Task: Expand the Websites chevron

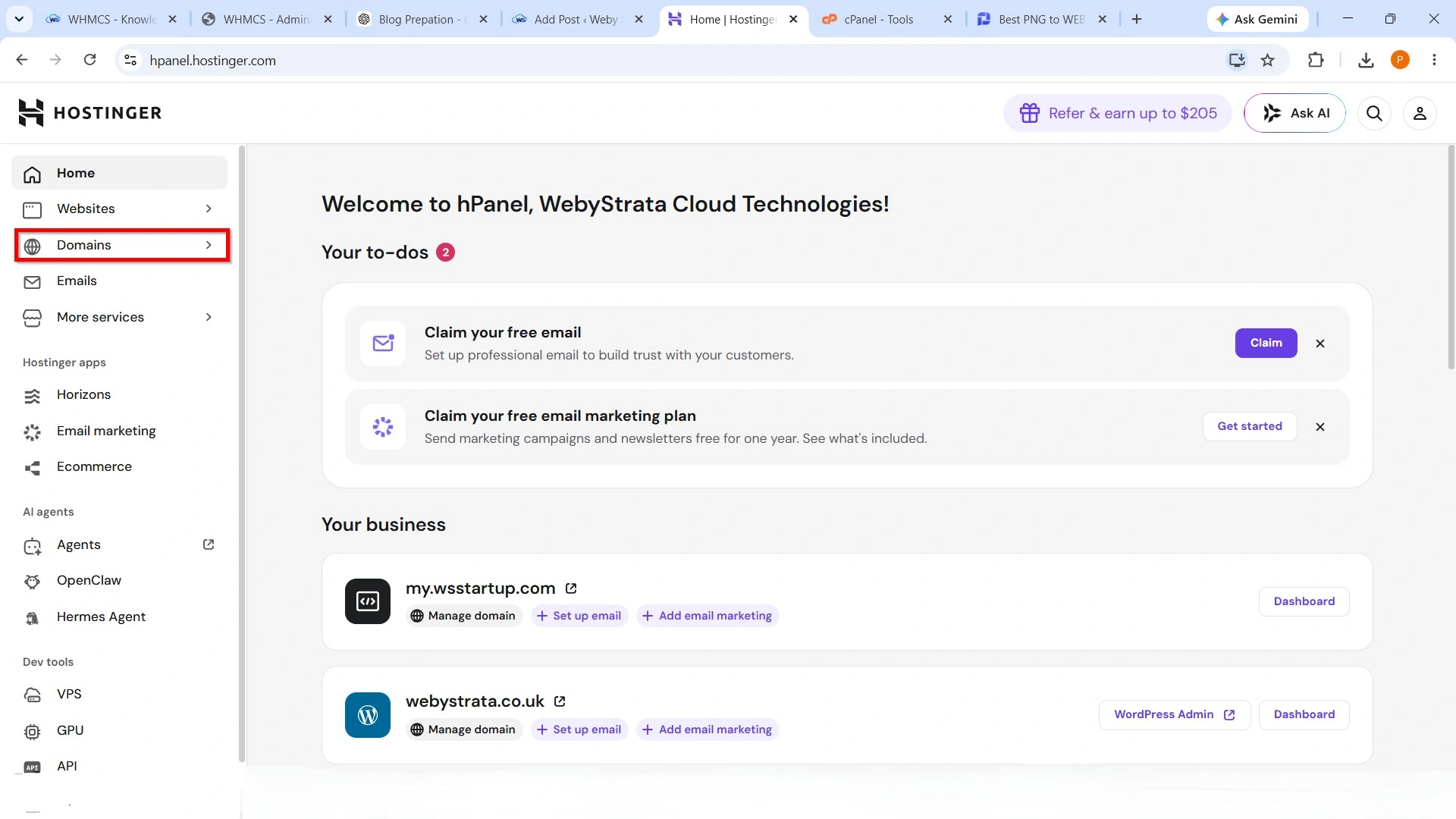Action: (209, 209)
